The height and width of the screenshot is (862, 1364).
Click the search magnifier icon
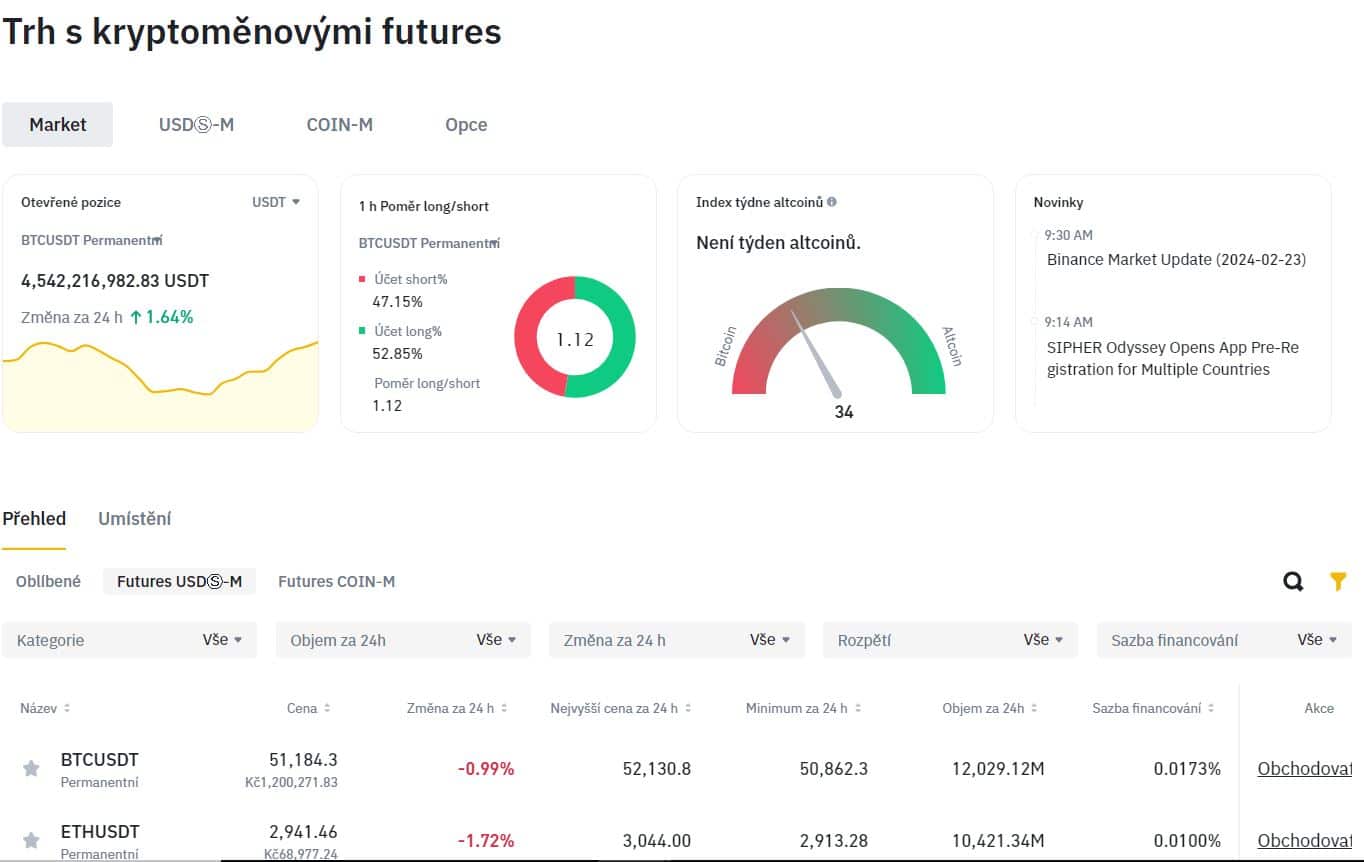click(x=1293, y=582)
